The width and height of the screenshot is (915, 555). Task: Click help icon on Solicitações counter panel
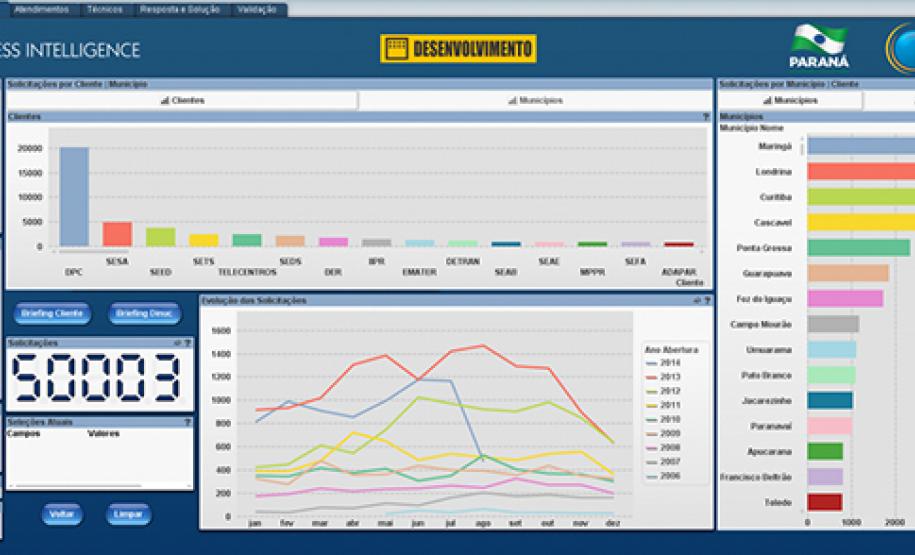(x=187, y=343)
